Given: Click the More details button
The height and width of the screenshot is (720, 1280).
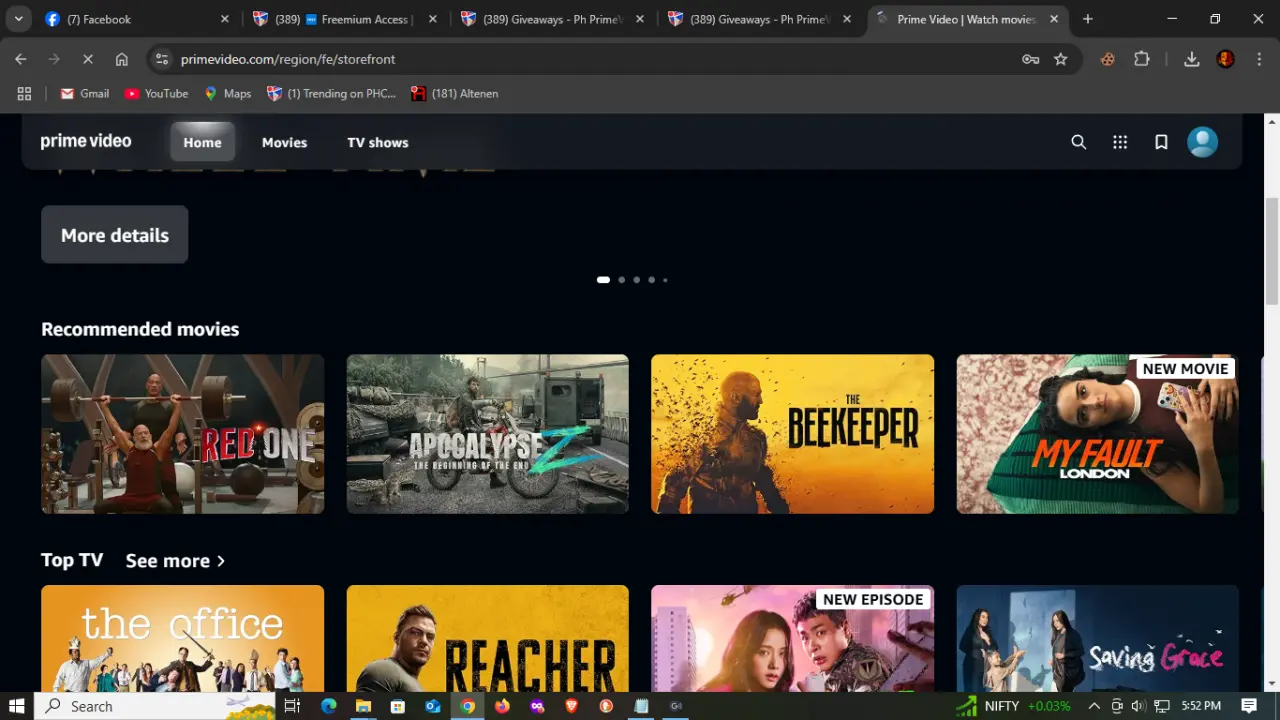Looking at the screenshot, I should pos(114,235).
